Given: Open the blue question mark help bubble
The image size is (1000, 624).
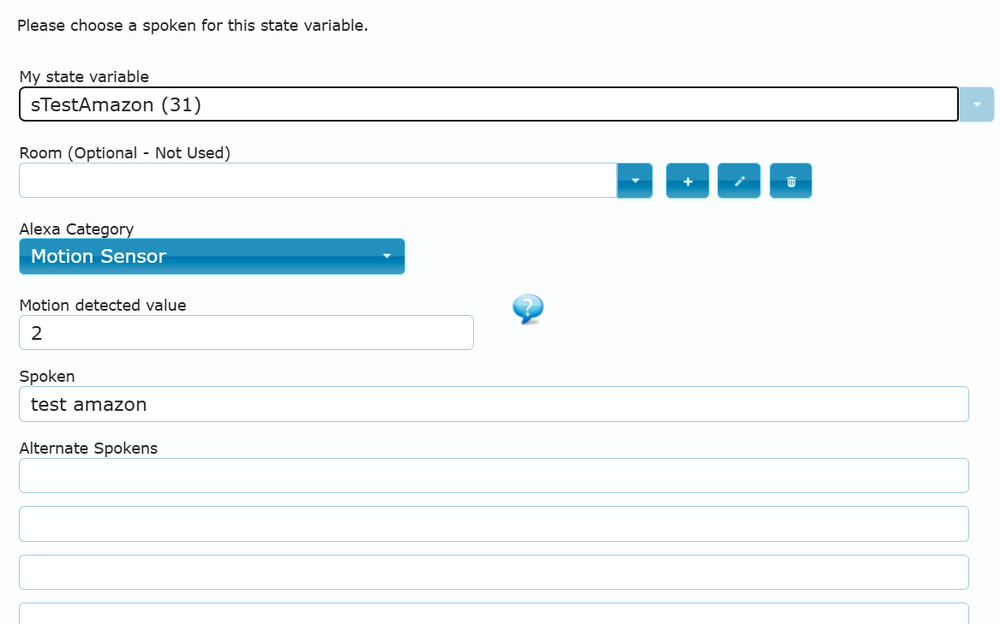Looking at the screenshot, I should (527, 309).
